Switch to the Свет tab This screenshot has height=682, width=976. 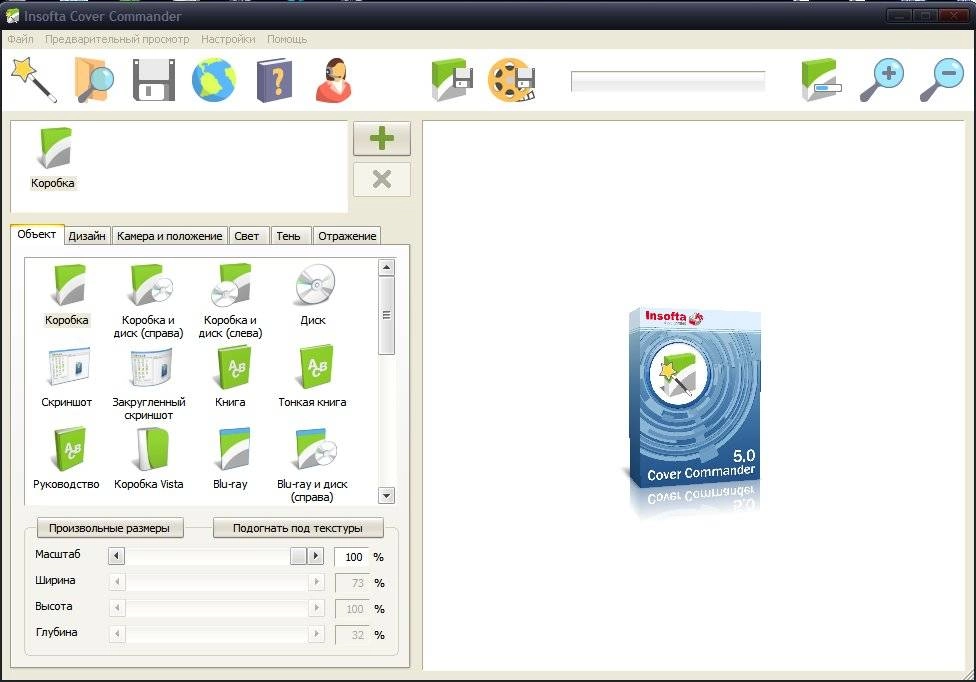tap(247, 236)
